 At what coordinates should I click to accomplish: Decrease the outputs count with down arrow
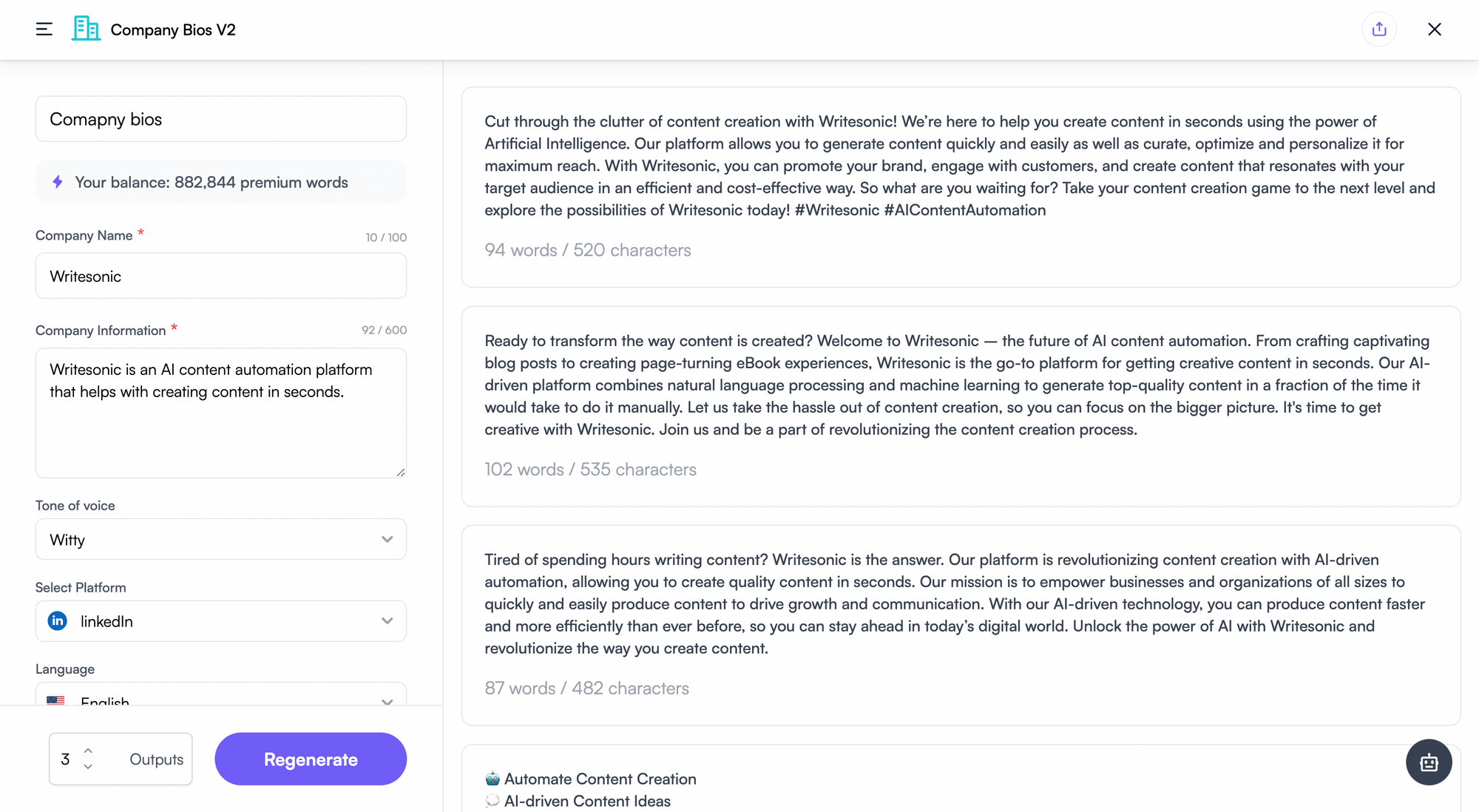[88, 767]
